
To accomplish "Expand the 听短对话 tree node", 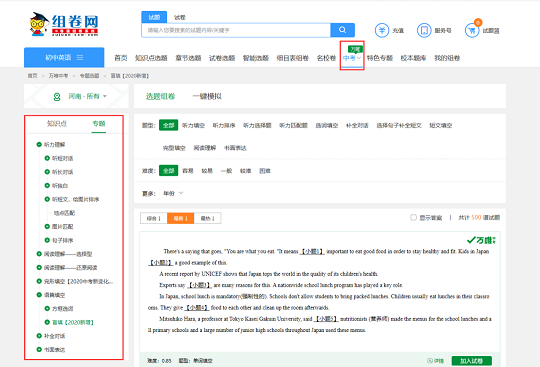I will pyautogui.click(x=47, y=158).
